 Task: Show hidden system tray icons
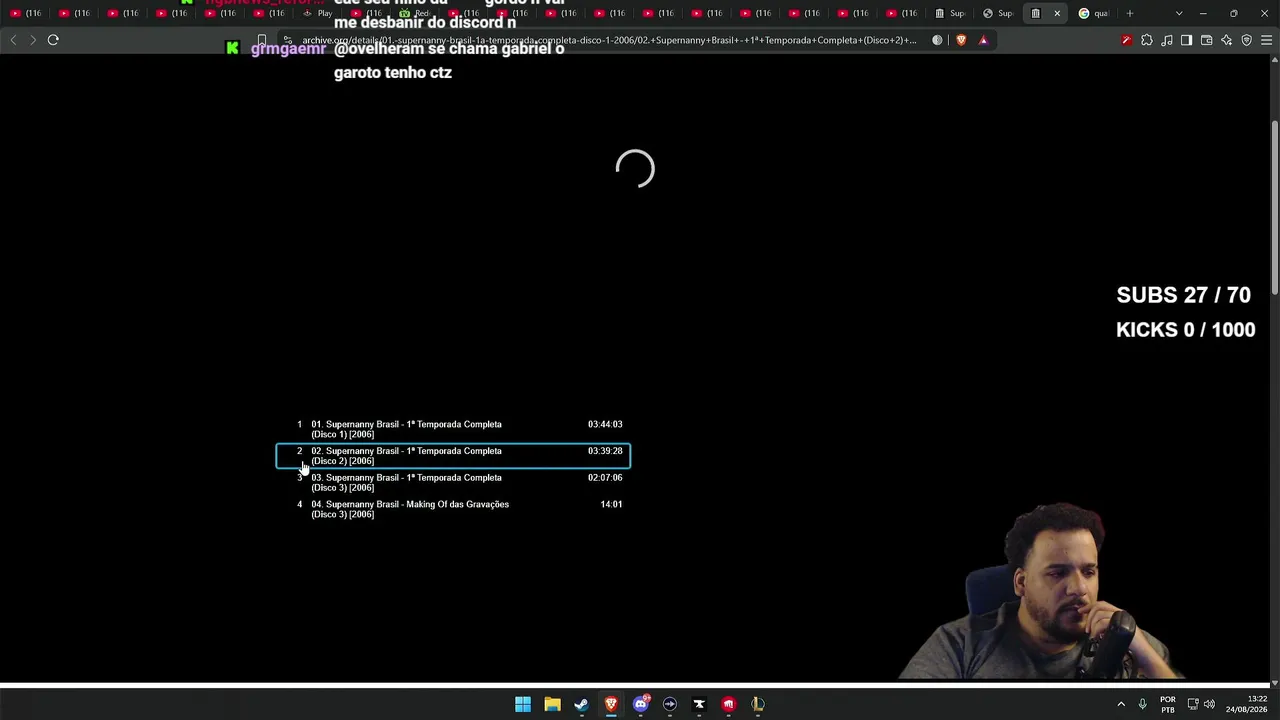pyautogui.click(x=1121, y=704)
